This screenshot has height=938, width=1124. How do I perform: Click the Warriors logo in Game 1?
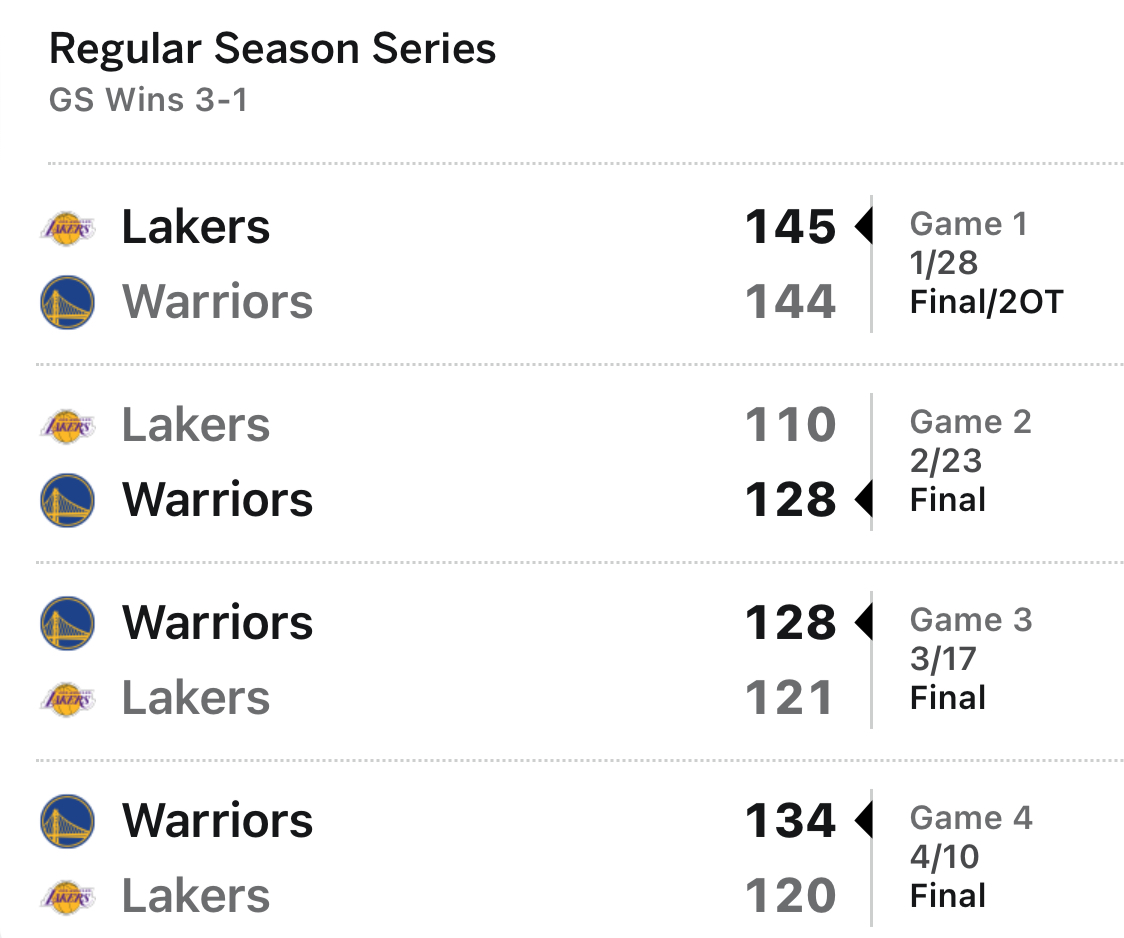(x=67, y=302)
